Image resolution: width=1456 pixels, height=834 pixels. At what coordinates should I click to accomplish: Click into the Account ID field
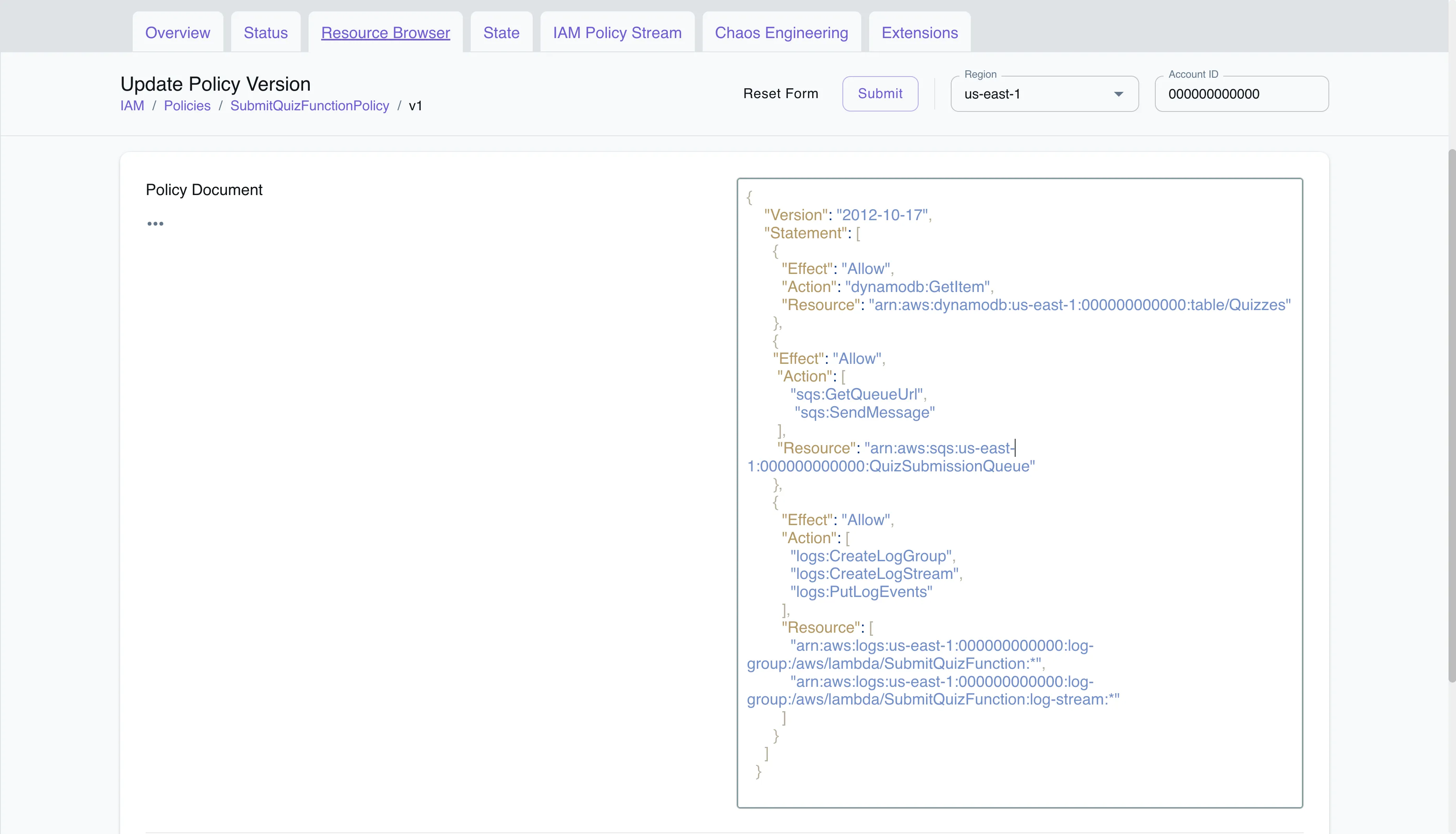point(1241,93)
